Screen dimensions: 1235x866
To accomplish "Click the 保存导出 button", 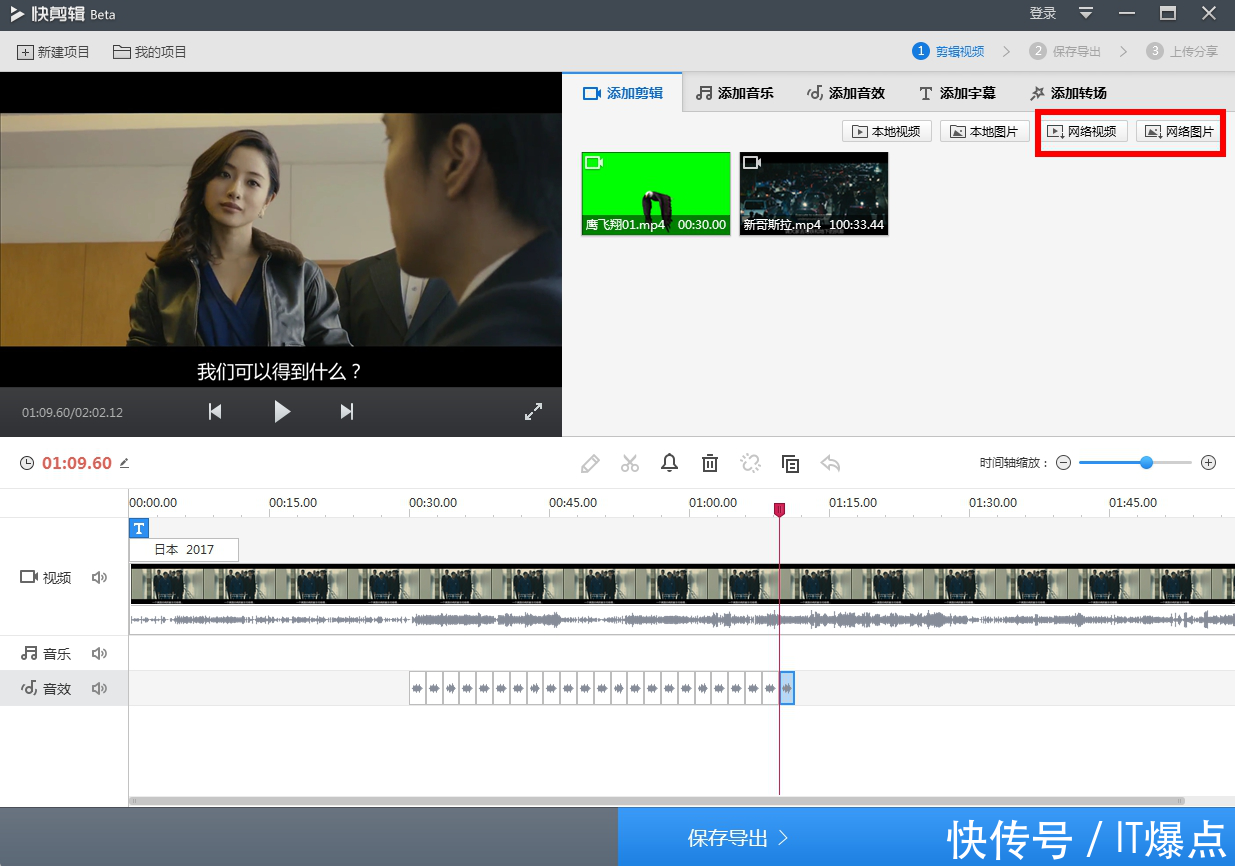I will pyautogui.click(x=738, y=838).
